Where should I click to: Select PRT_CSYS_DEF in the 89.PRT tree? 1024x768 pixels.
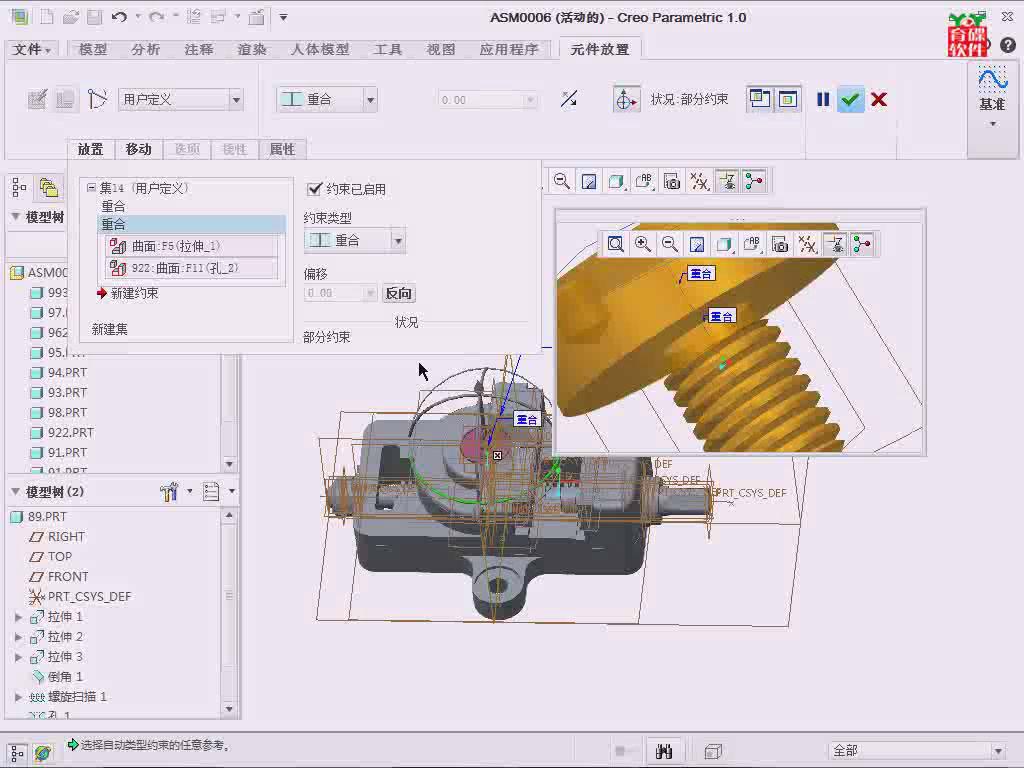(89, 596)
